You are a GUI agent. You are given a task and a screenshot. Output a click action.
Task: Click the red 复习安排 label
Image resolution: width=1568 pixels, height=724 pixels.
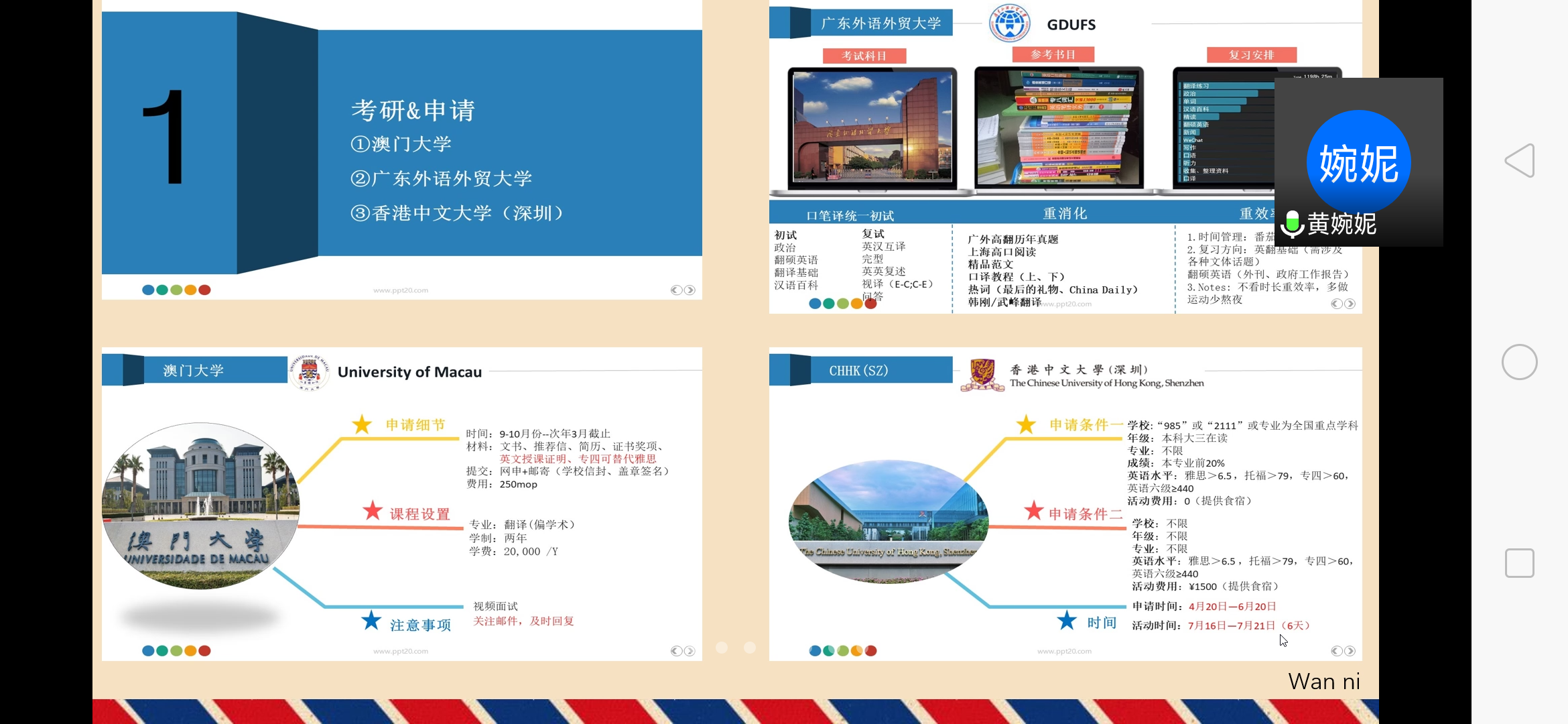click(1251, 55)
